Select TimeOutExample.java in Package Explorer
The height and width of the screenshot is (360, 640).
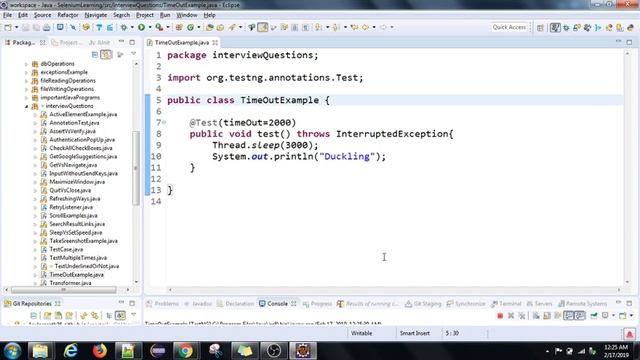click(76, 275)
